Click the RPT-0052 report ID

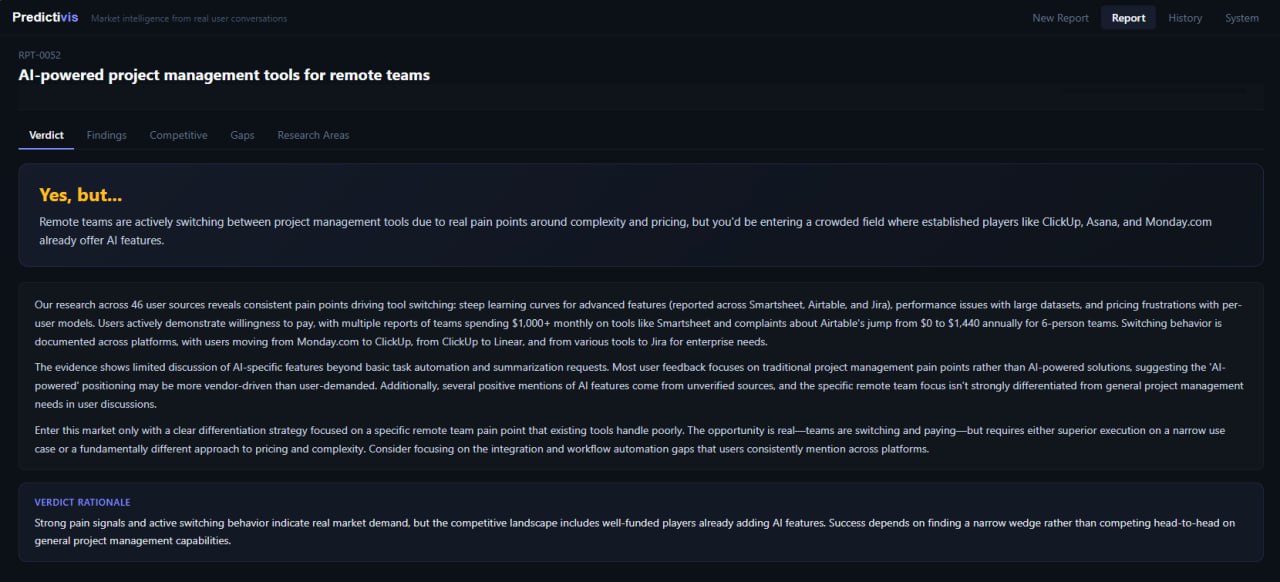pos(39,55)
